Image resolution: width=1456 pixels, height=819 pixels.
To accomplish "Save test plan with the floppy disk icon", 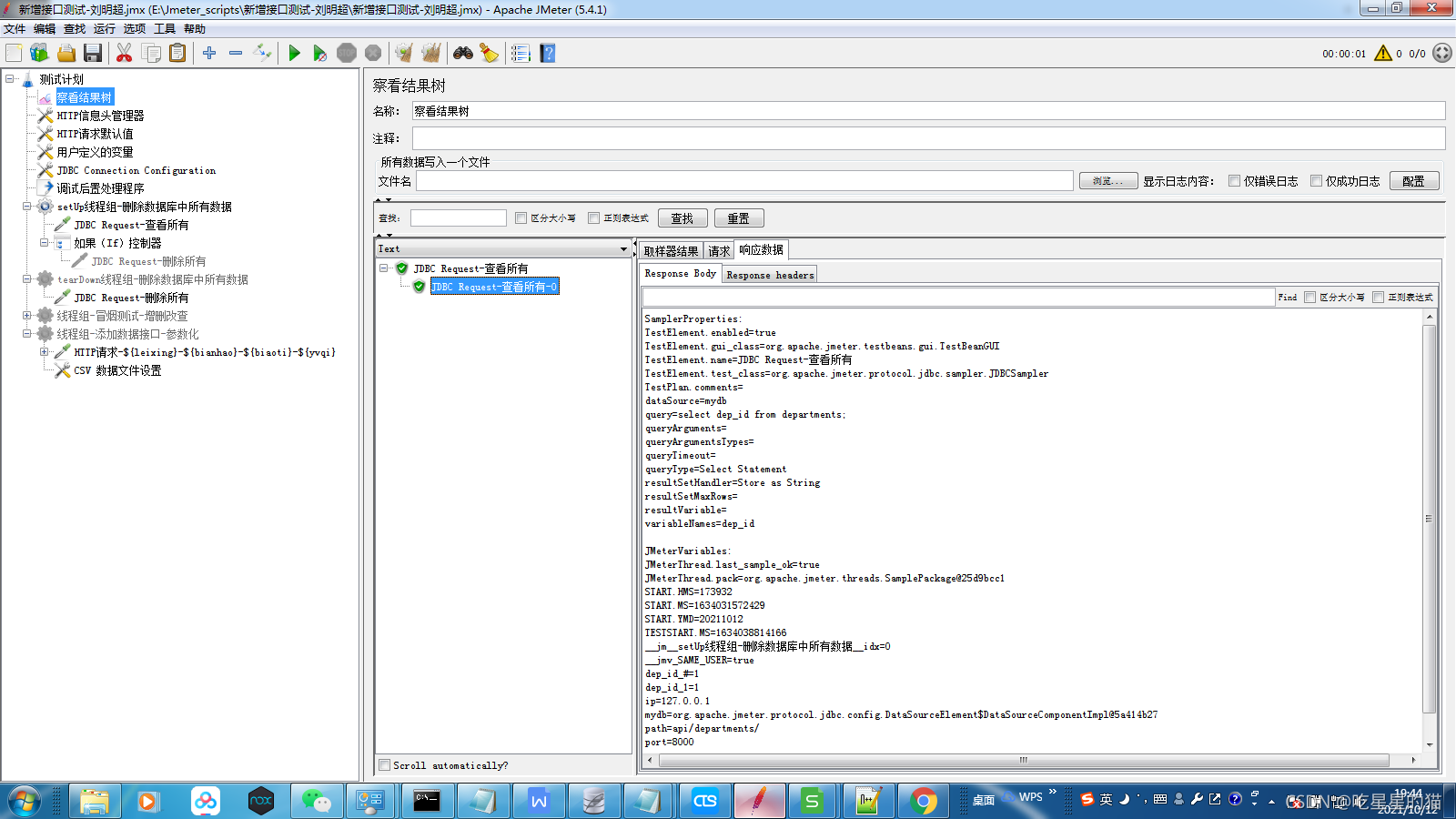I will tap(92, 53).
